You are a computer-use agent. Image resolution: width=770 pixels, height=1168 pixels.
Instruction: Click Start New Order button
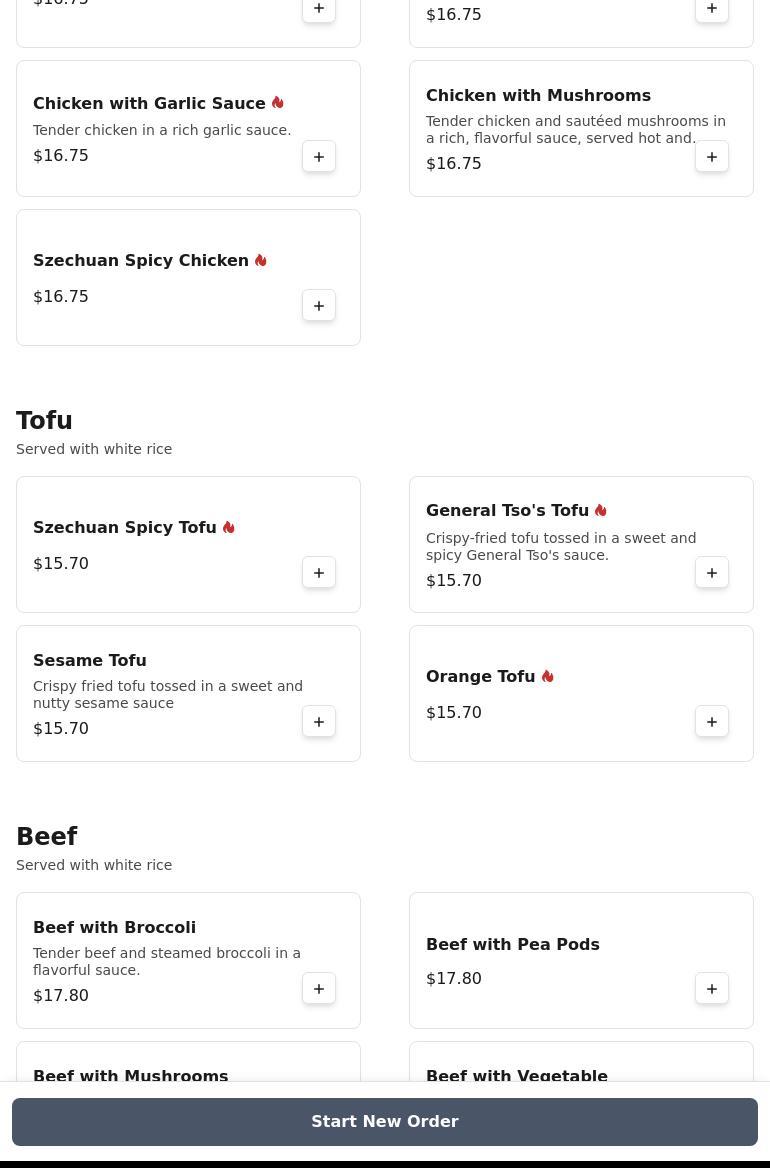tap(385, 1122)
